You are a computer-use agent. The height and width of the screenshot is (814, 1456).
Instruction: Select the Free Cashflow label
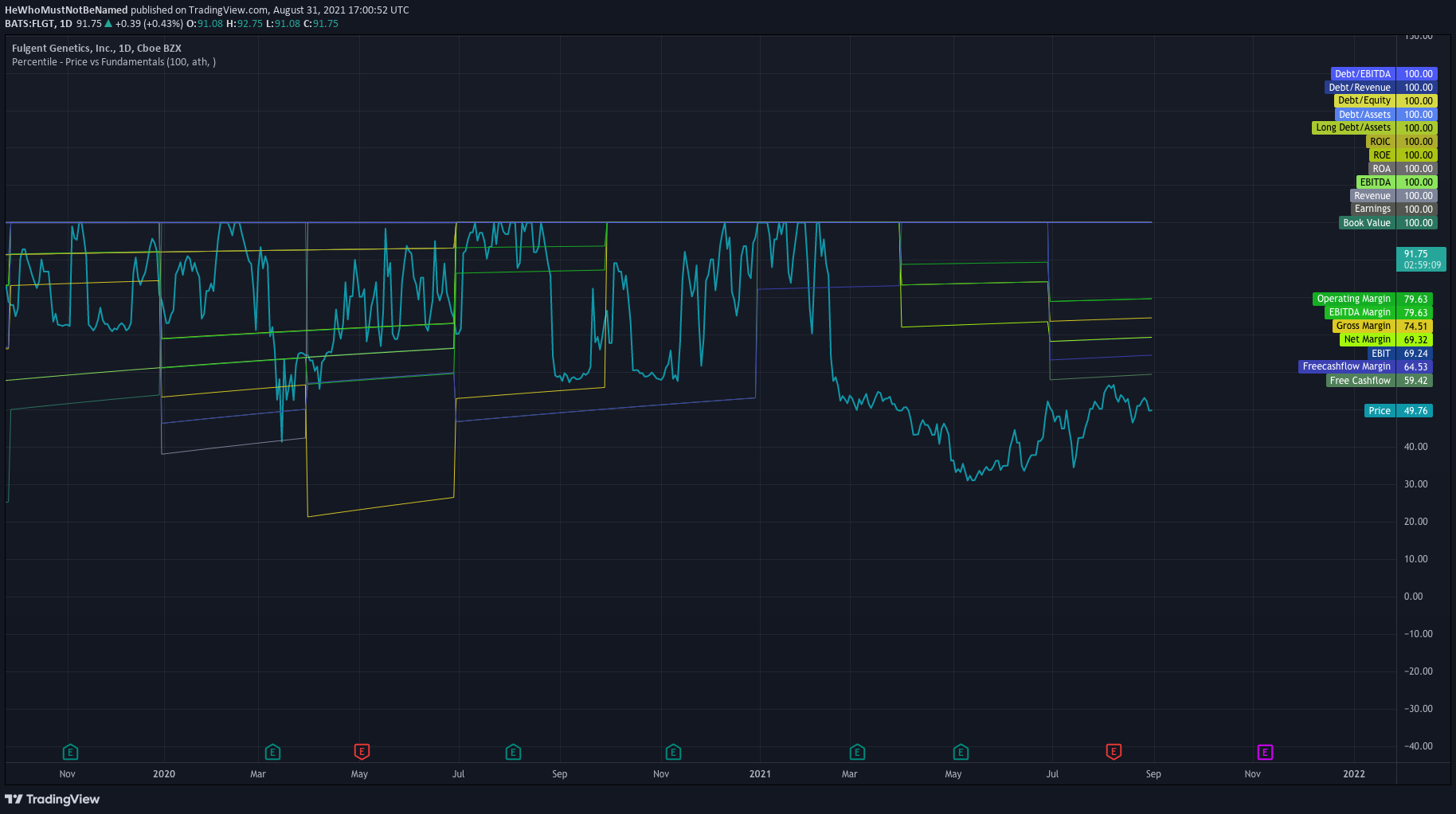pos(1360,381)
